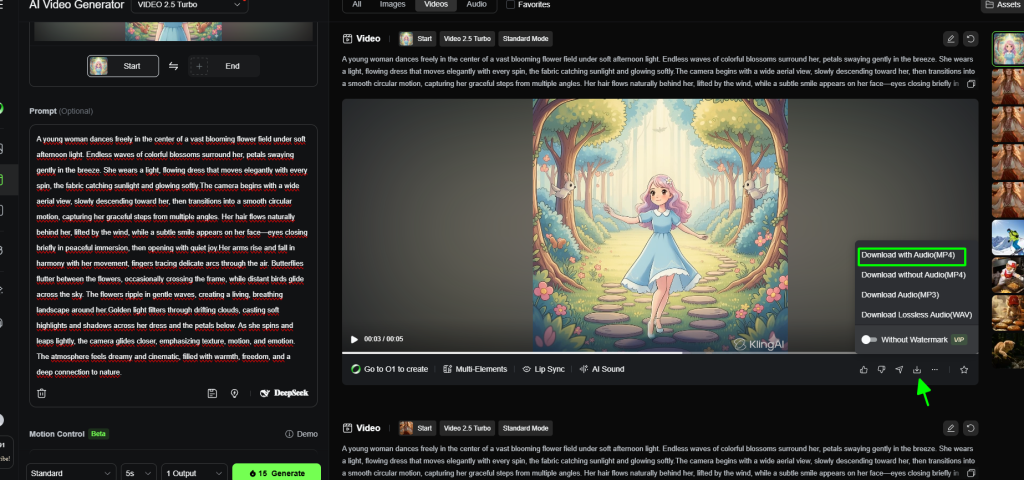Like the video with thumbs up icon

click(864, 369)
